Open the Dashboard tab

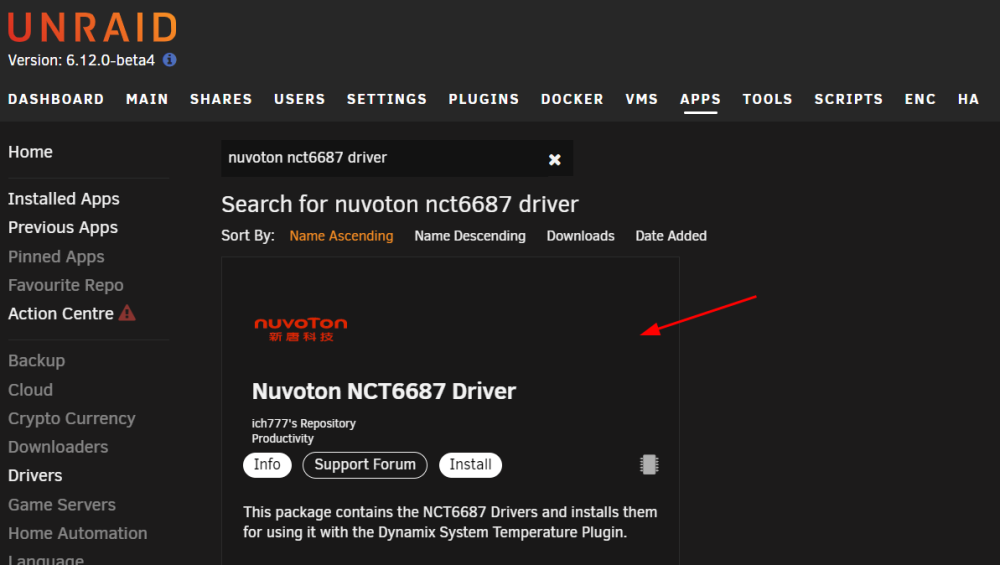pos(56,99)
